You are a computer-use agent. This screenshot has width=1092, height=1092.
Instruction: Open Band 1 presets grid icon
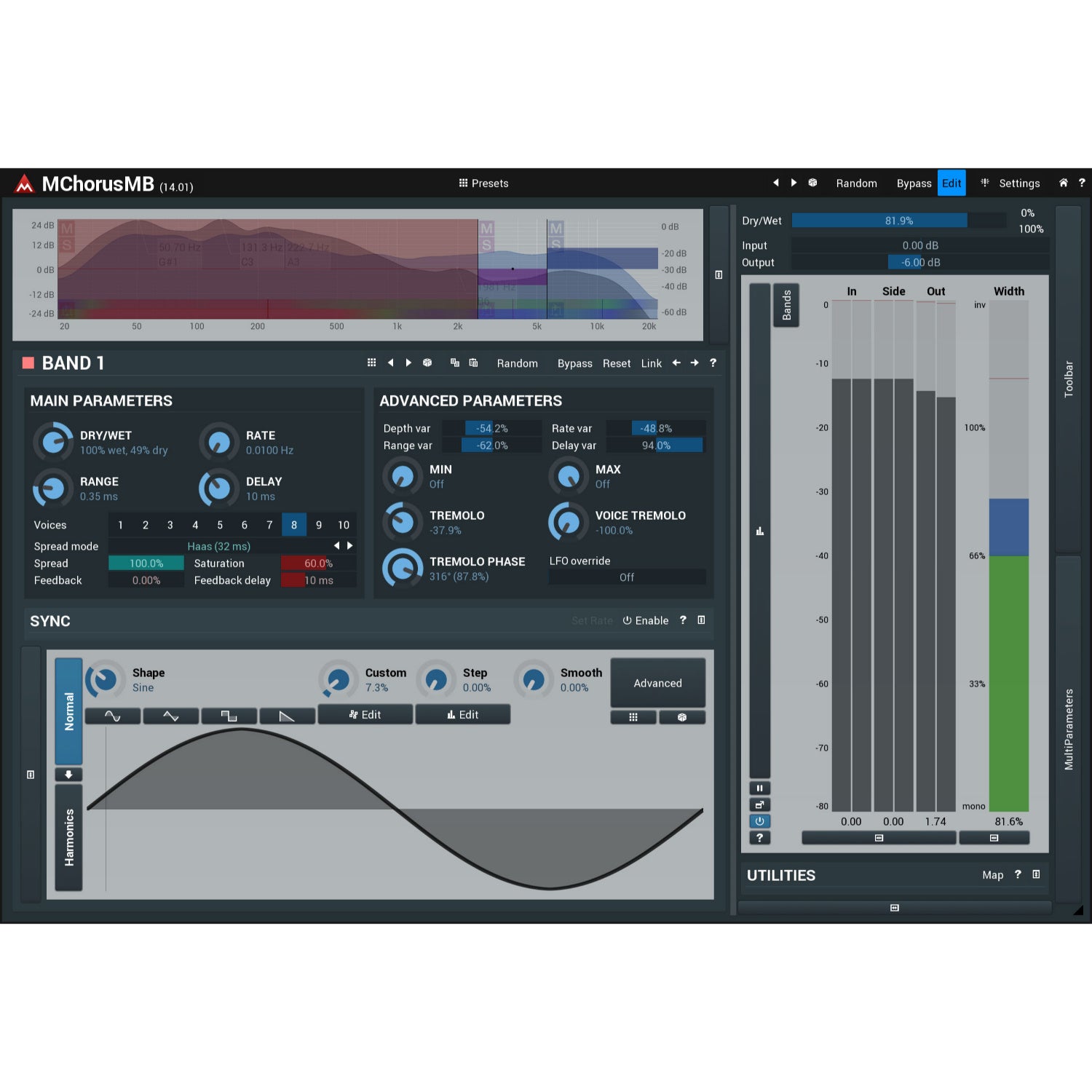coord(371,363)
